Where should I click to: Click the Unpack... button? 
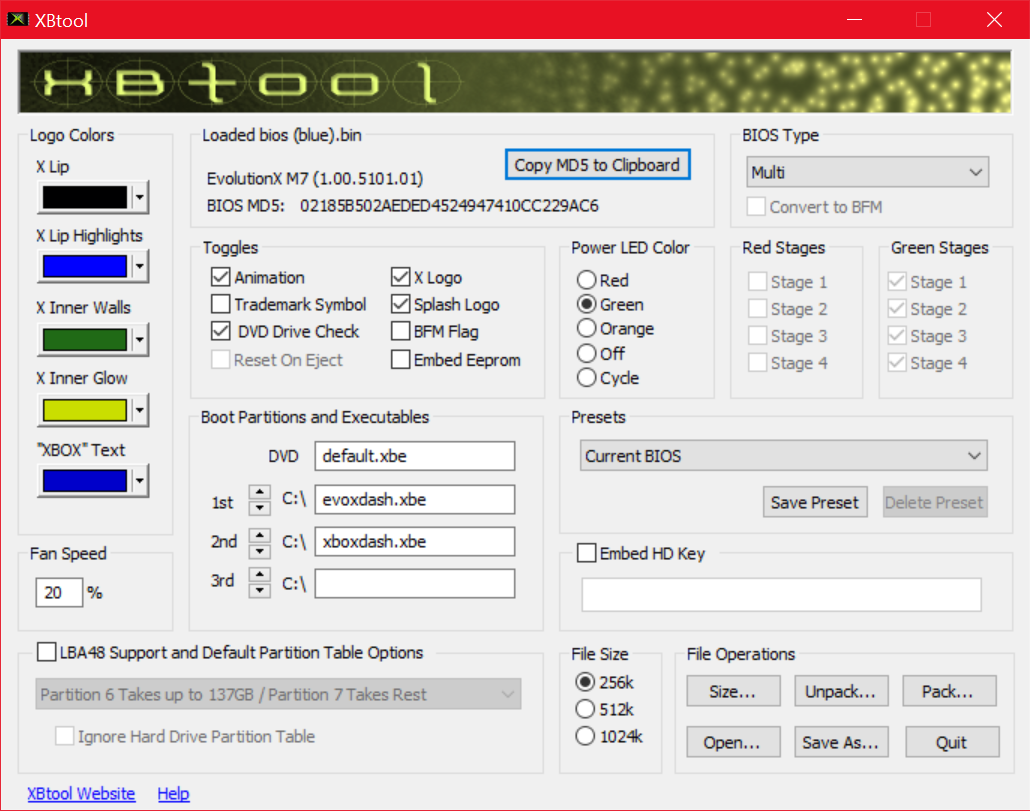841,691
